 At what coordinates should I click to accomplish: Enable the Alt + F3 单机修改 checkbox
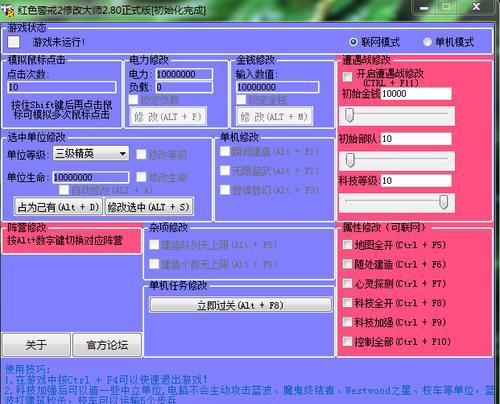pos(225,190)
